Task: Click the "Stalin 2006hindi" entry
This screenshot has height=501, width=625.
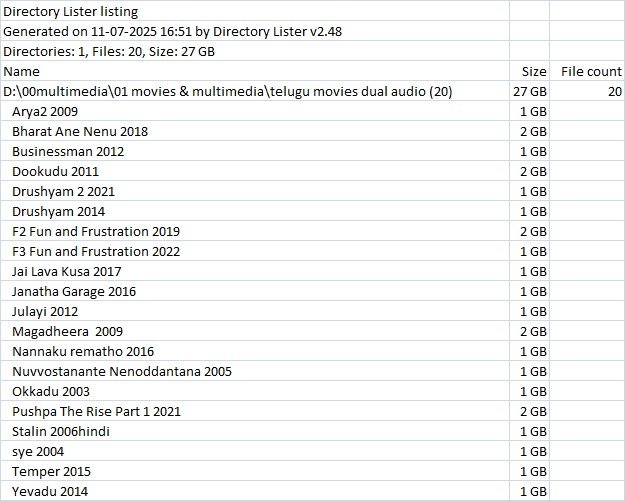Action: pyautogui.click(x=65, y=432)
